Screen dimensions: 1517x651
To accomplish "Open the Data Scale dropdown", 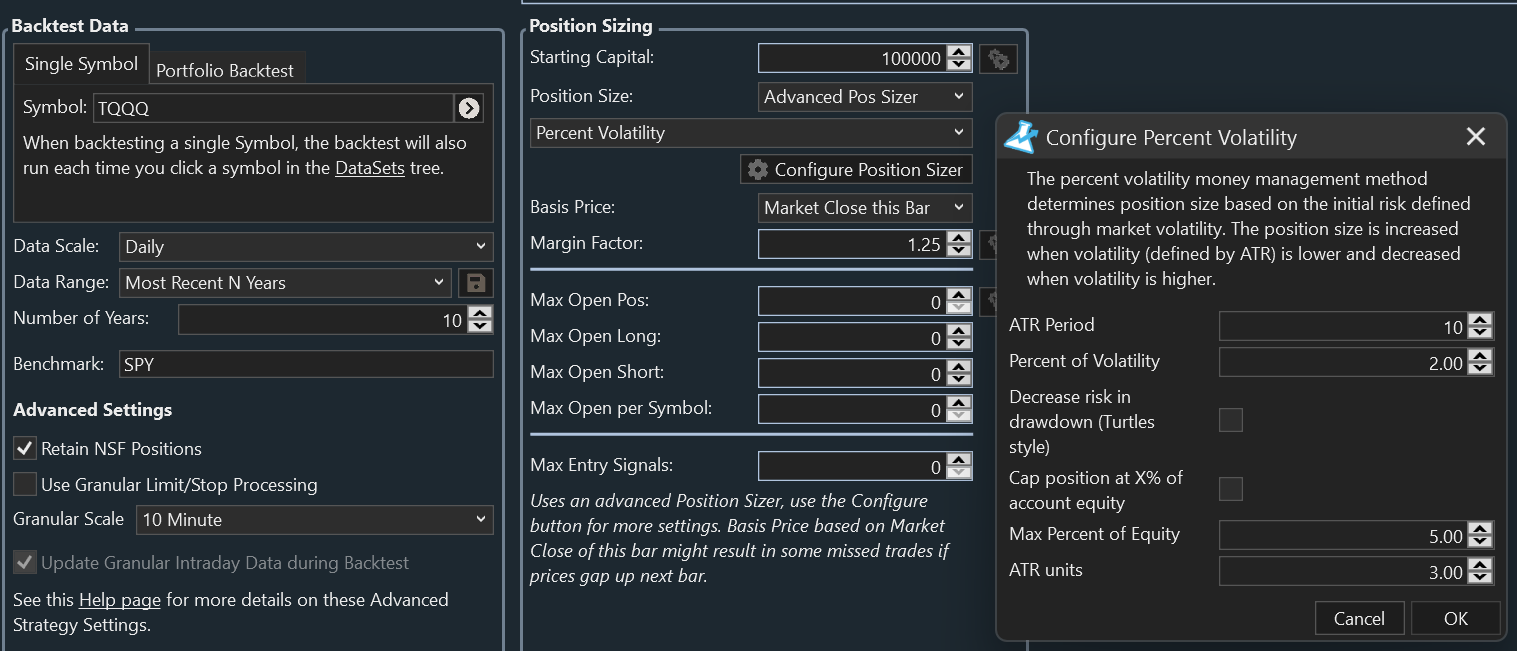I will point(305,247).
